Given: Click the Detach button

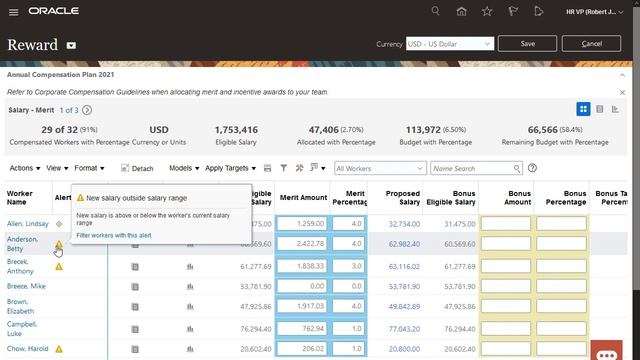Looking at the screenshot, I should tap(137, 168).
